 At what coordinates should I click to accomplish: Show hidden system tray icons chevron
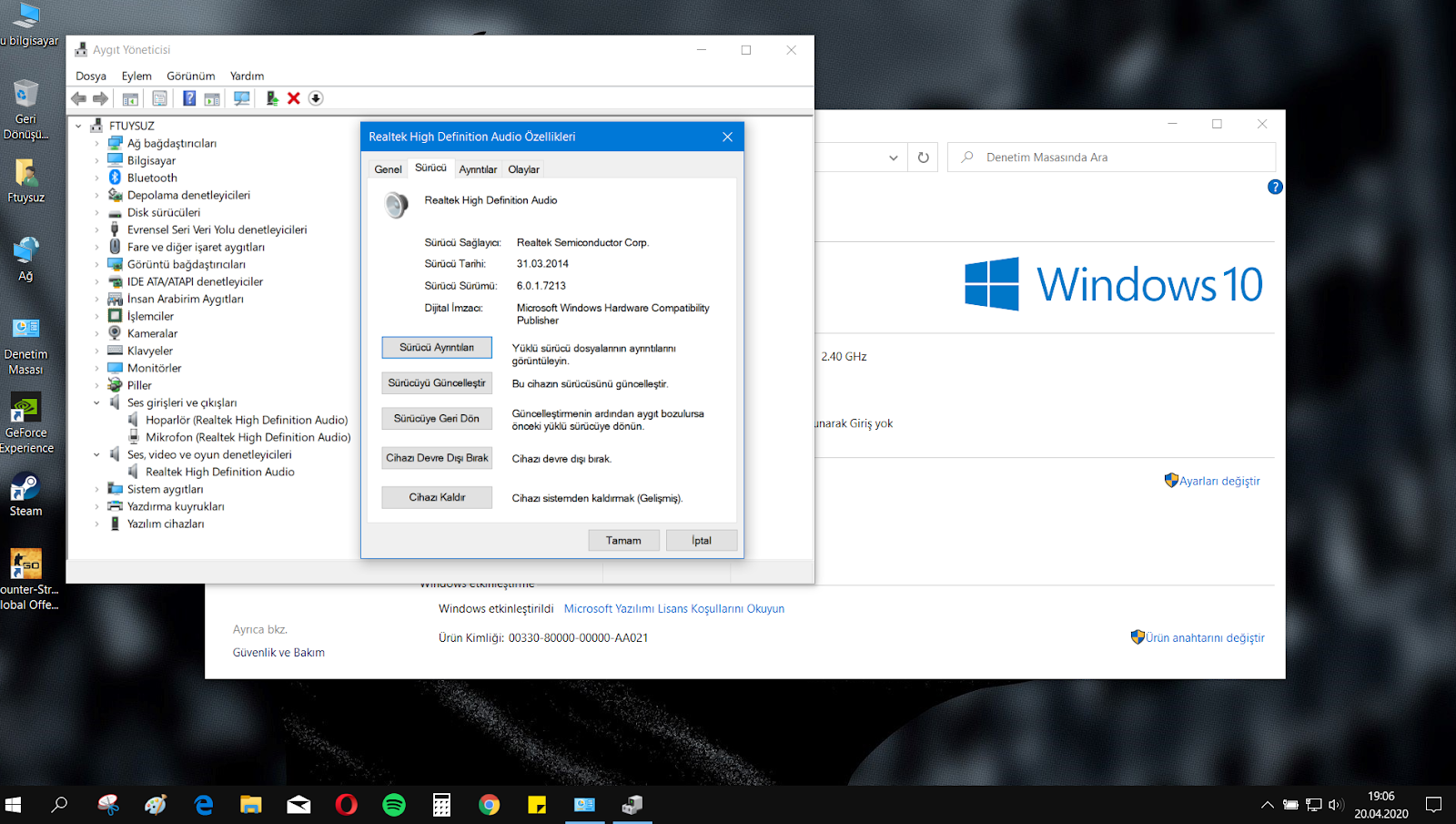pyautogui.click(x=1267, y=805)
